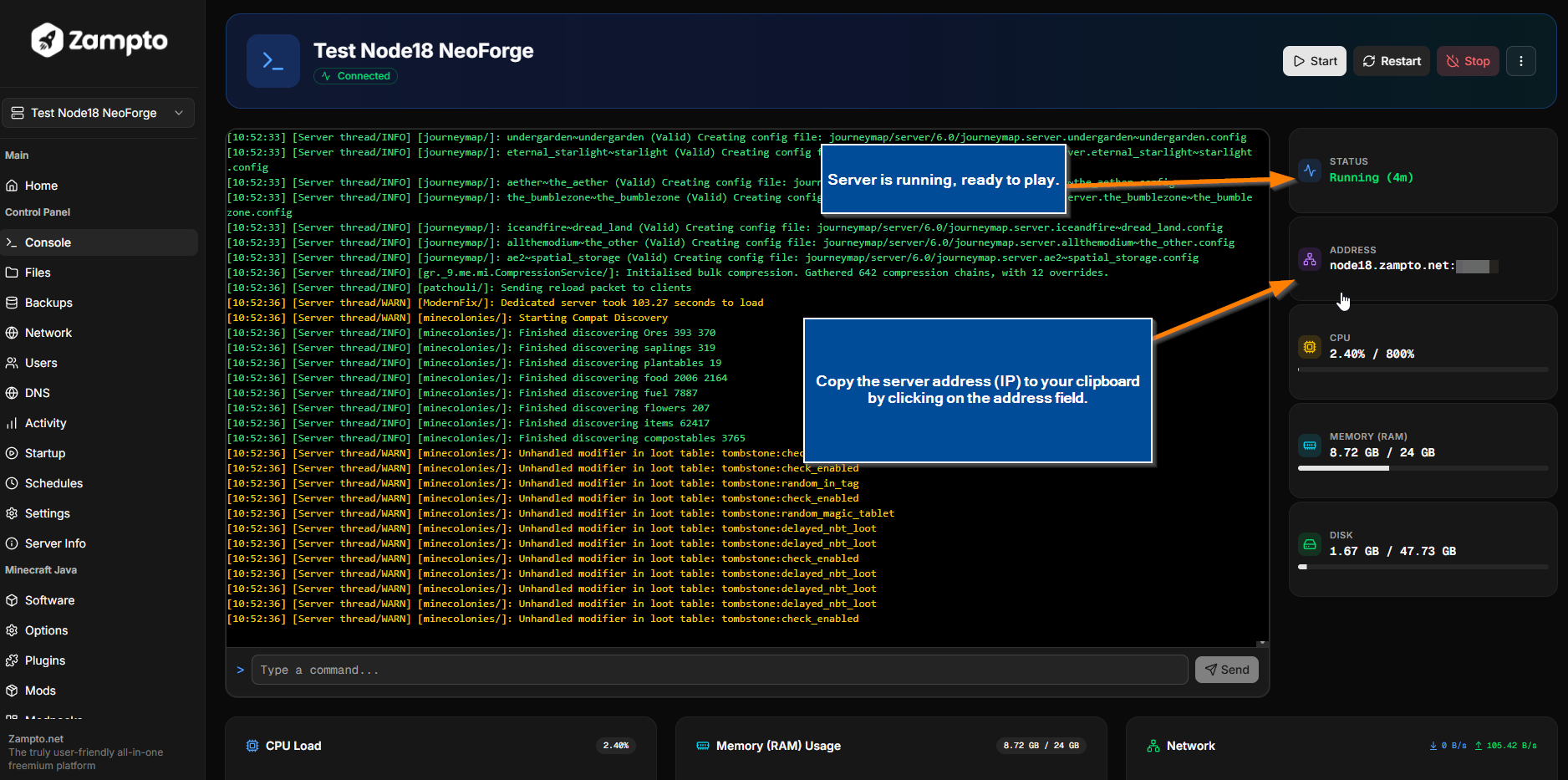Click the Plugins puzzle icon

(12, 660)
